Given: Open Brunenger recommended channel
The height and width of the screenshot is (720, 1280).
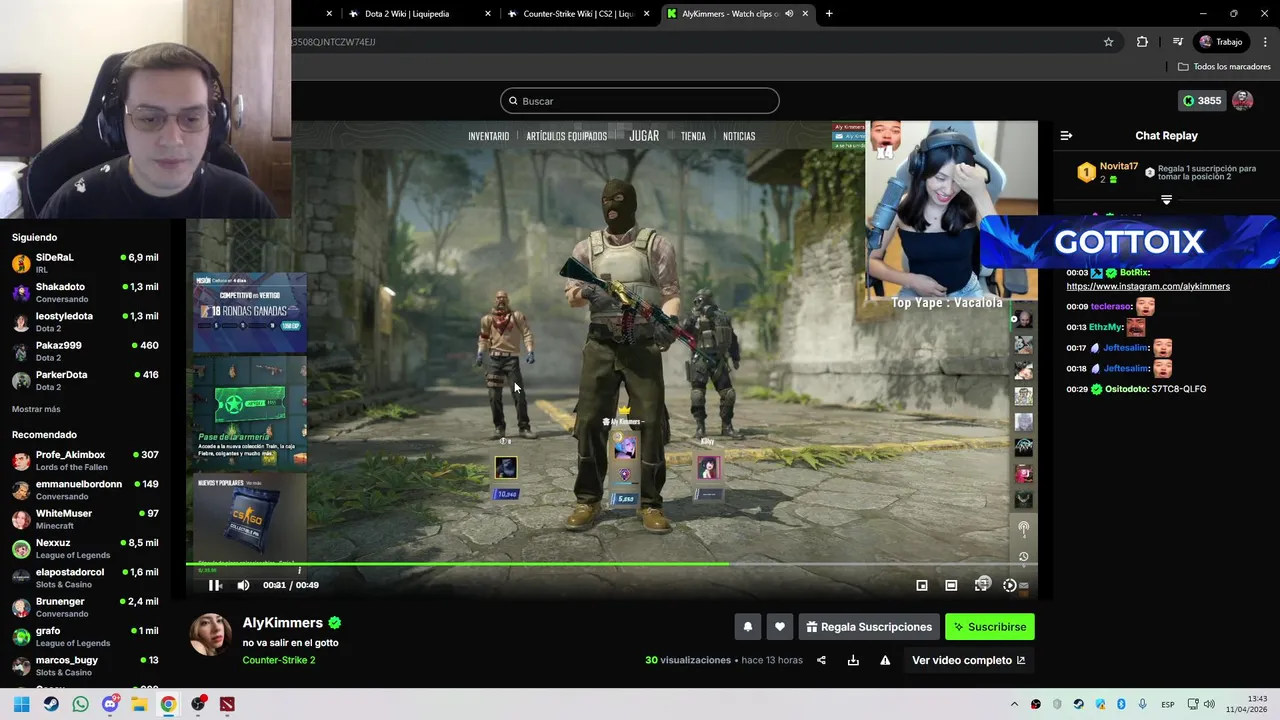Looking at the screenshot, I should (x=85, y=607).
